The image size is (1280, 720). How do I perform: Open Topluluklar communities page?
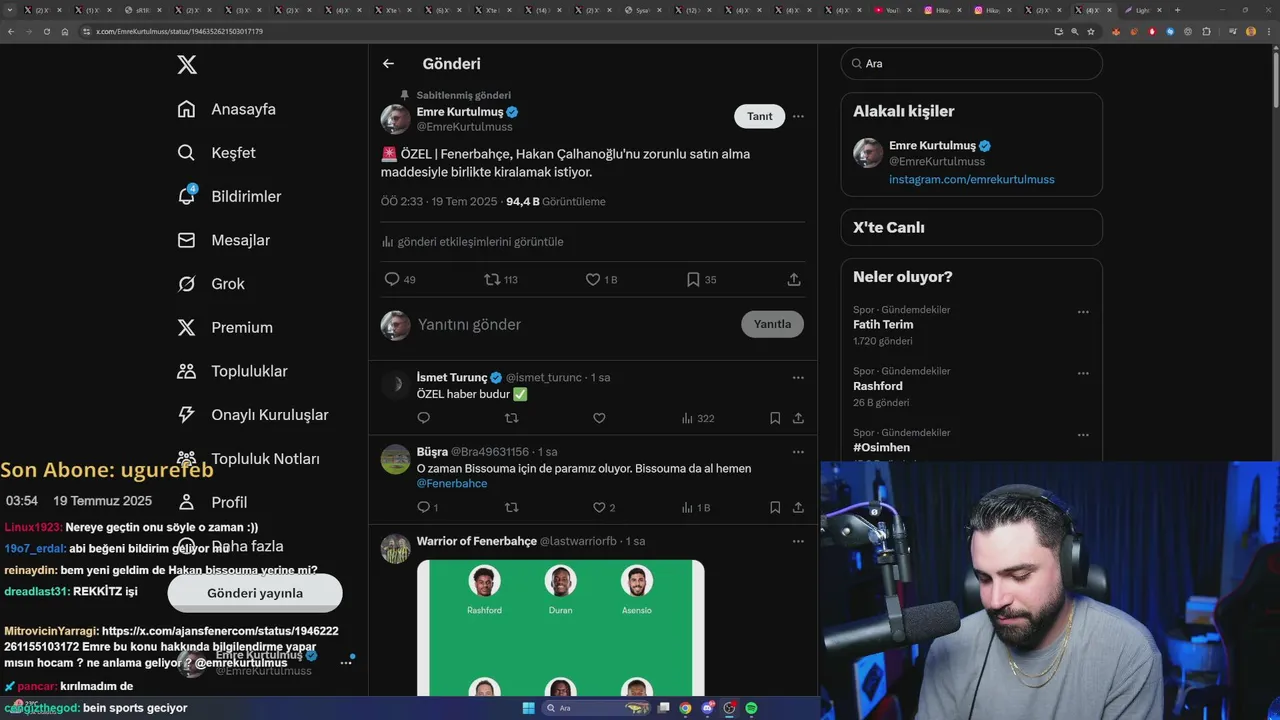tap(233, 371)
